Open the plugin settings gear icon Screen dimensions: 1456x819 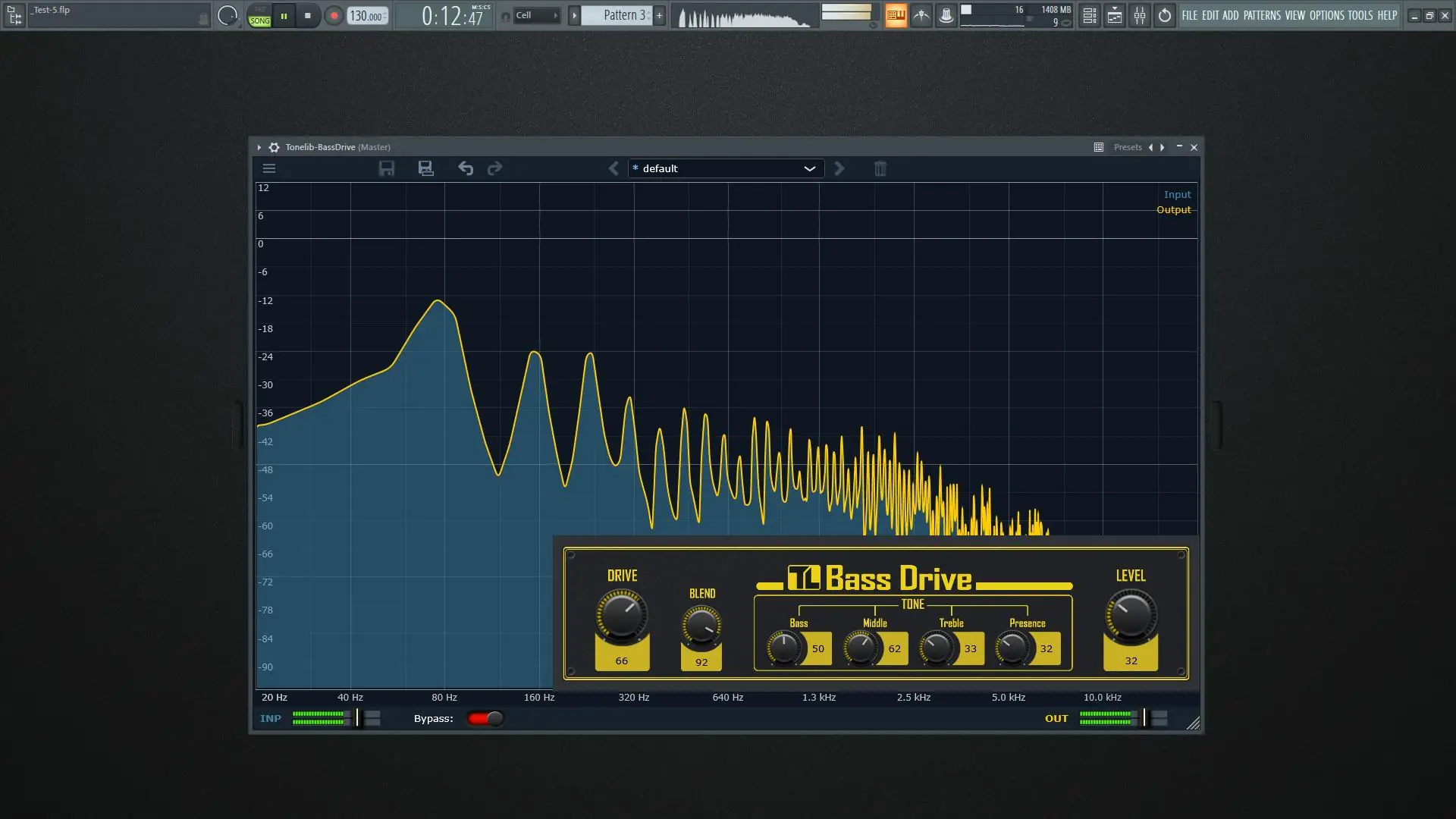[275, 147]
